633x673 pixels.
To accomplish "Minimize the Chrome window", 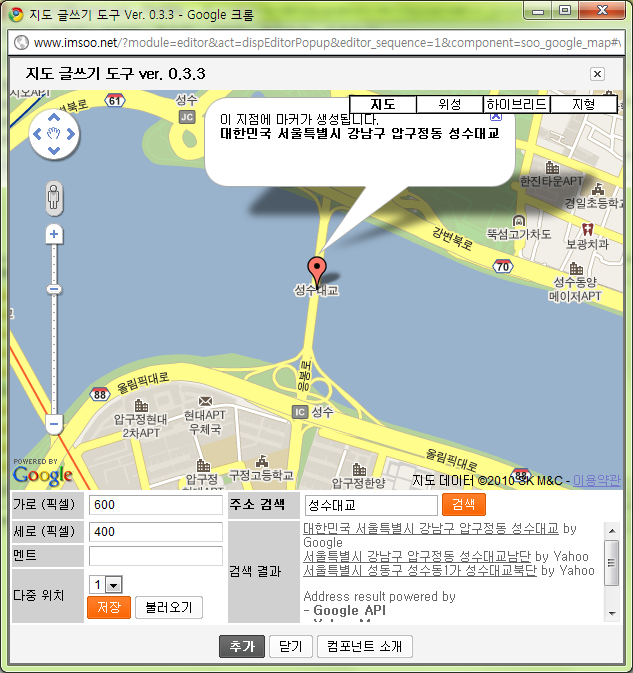I will pyautogui.click(x=538, y=10).
